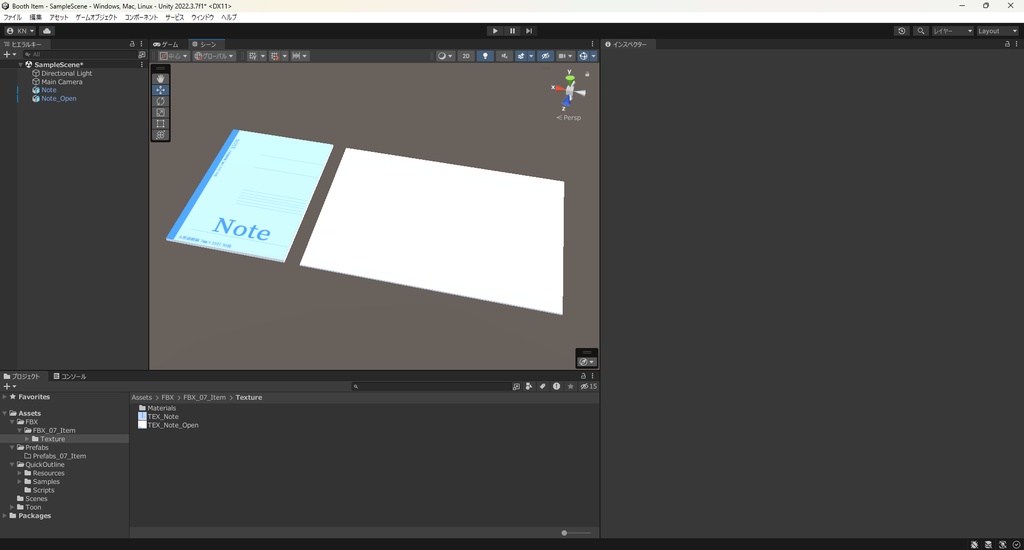Open the Undo History icon
This screenshot has width=1024, height=550.
(902, 31)
